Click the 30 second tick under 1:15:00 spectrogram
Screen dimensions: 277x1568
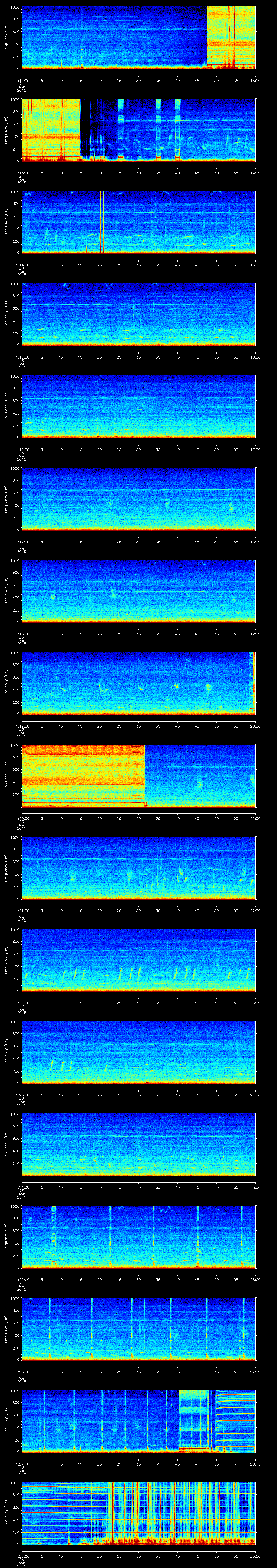138,357
